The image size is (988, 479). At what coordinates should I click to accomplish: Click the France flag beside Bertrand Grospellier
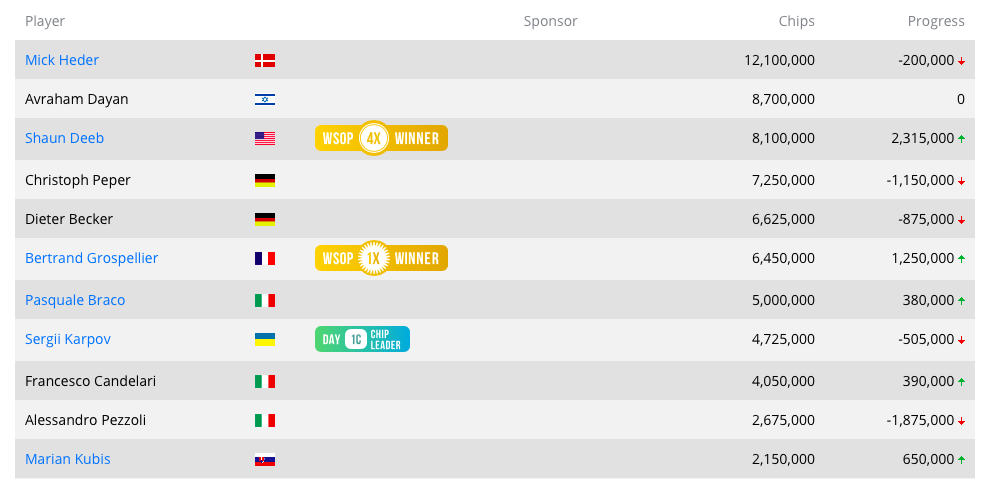coord(265,258)
